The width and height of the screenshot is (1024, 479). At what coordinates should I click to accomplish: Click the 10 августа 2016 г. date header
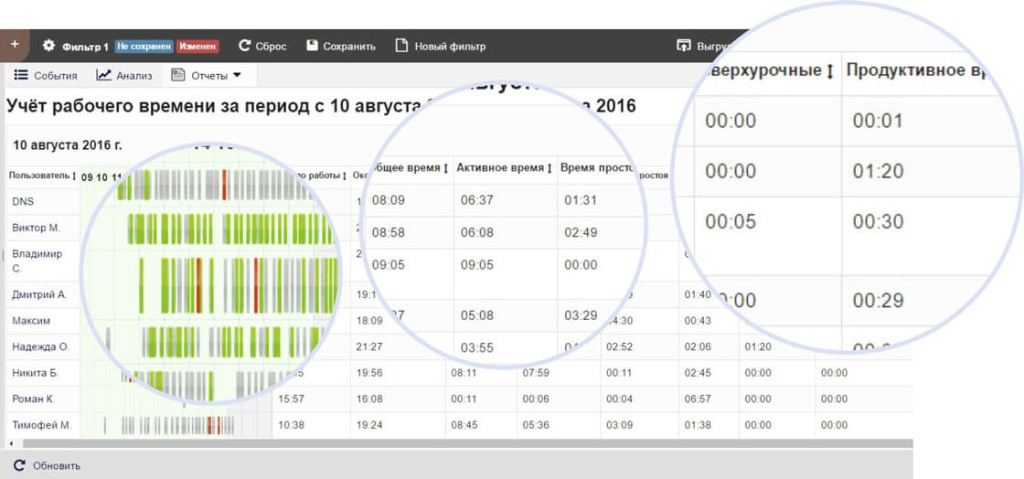pos(67,144)
